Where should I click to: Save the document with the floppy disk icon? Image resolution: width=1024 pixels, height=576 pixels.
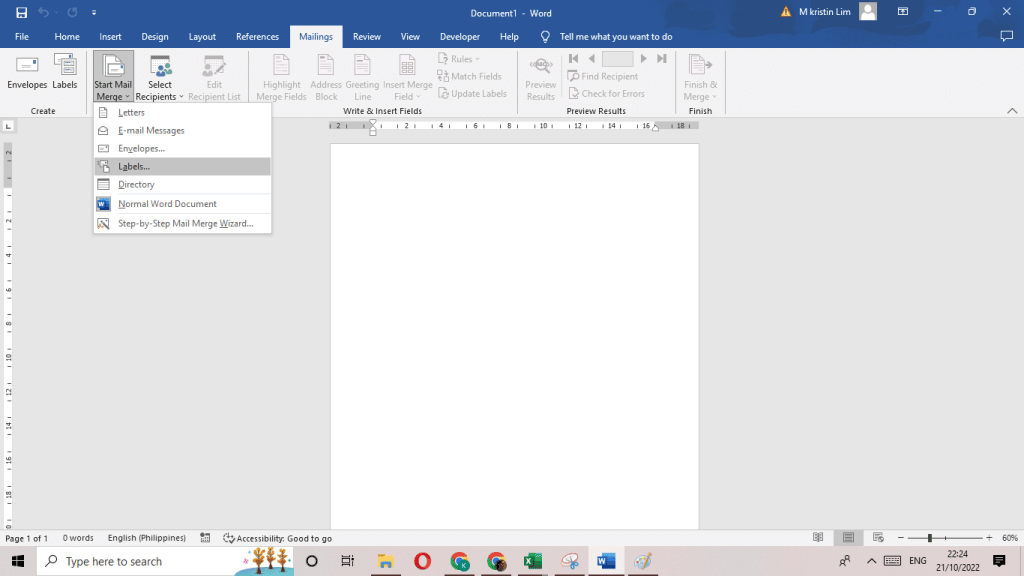click(21, 12)
